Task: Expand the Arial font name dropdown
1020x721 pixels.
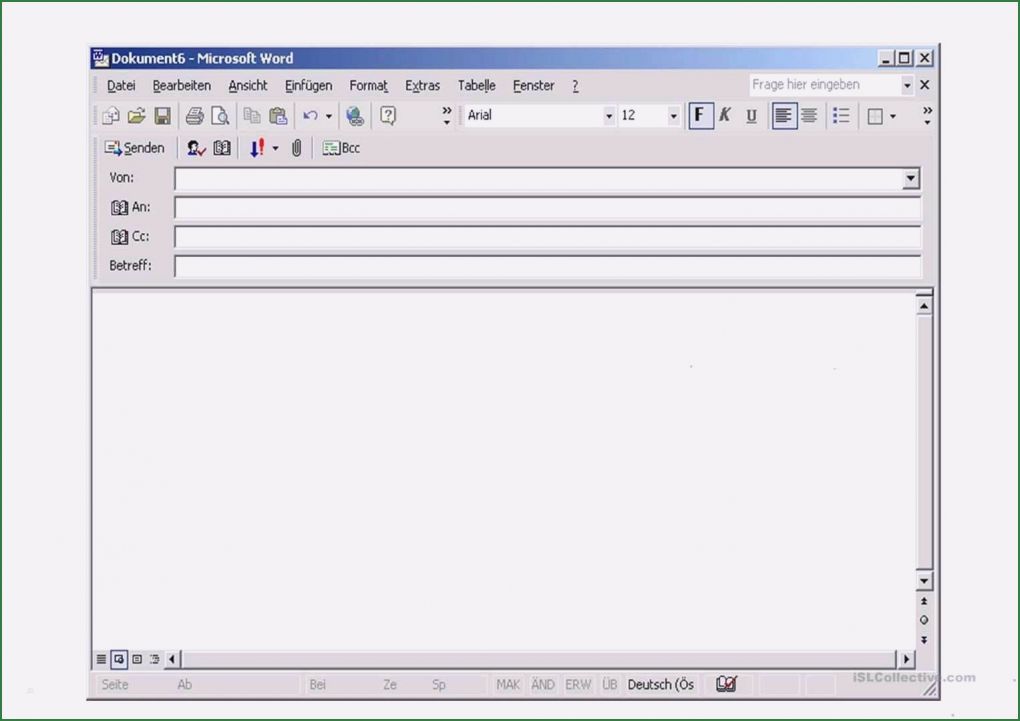Action: [609, 116]
